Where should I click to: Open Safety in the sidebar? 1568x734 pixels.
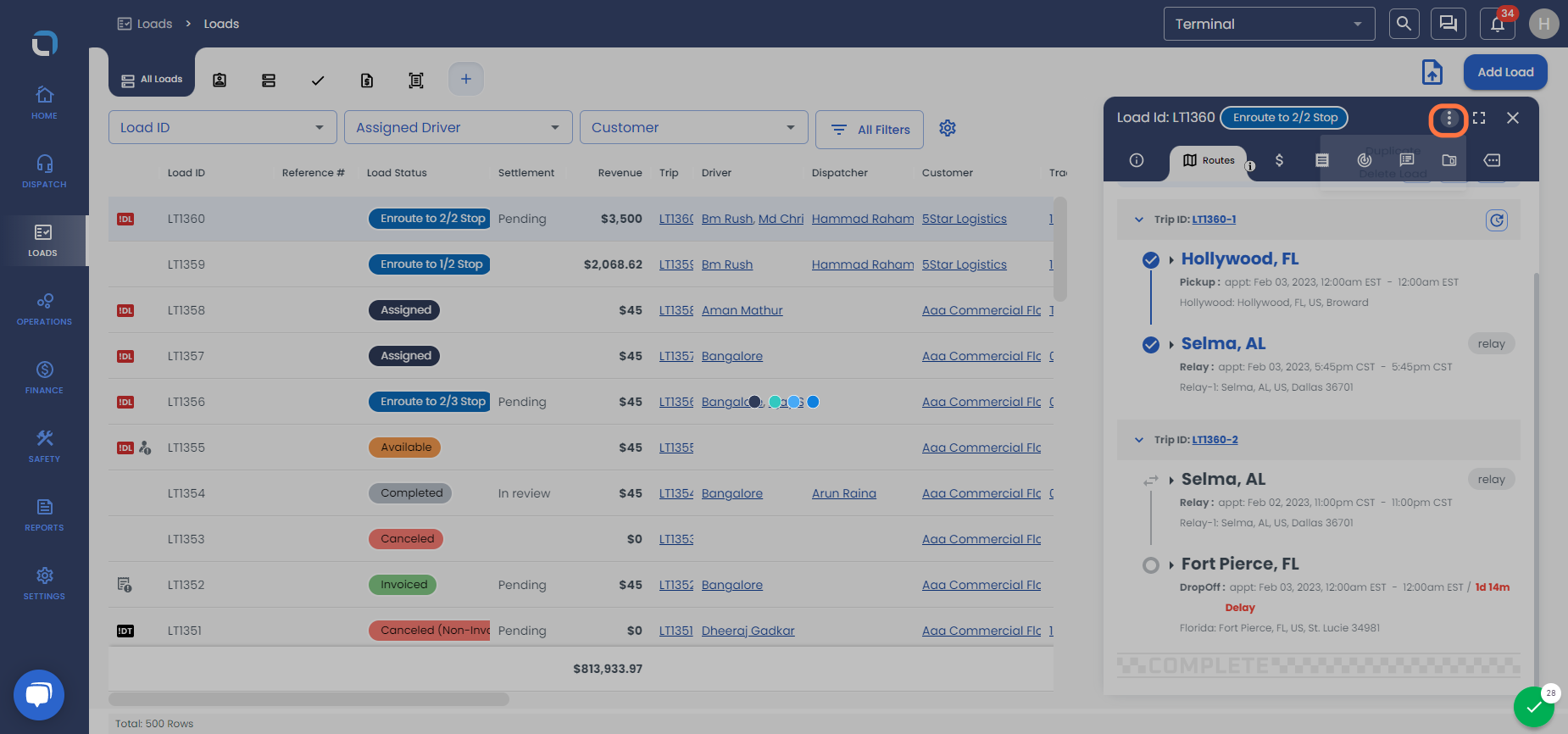(x=44, y=446)
